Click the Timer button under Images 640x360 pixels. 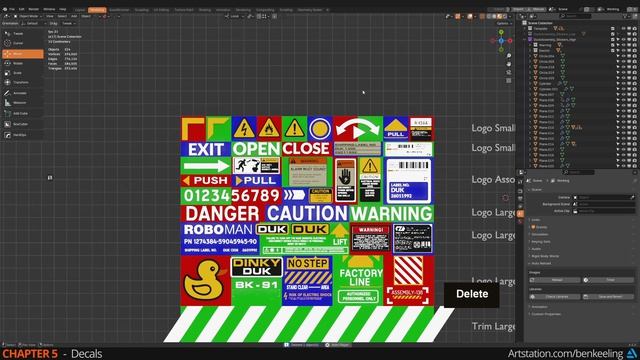click(x=608, y=280)
